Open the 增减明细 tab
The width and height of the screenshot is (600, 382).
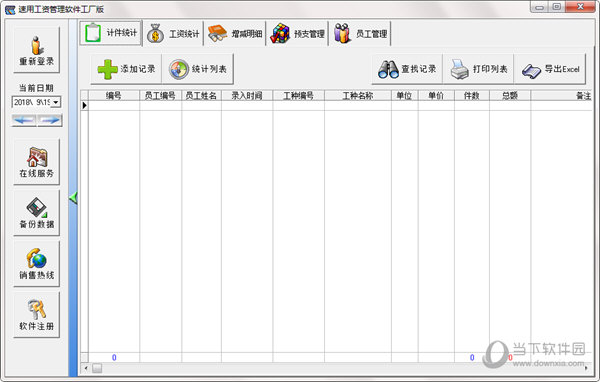235,34
